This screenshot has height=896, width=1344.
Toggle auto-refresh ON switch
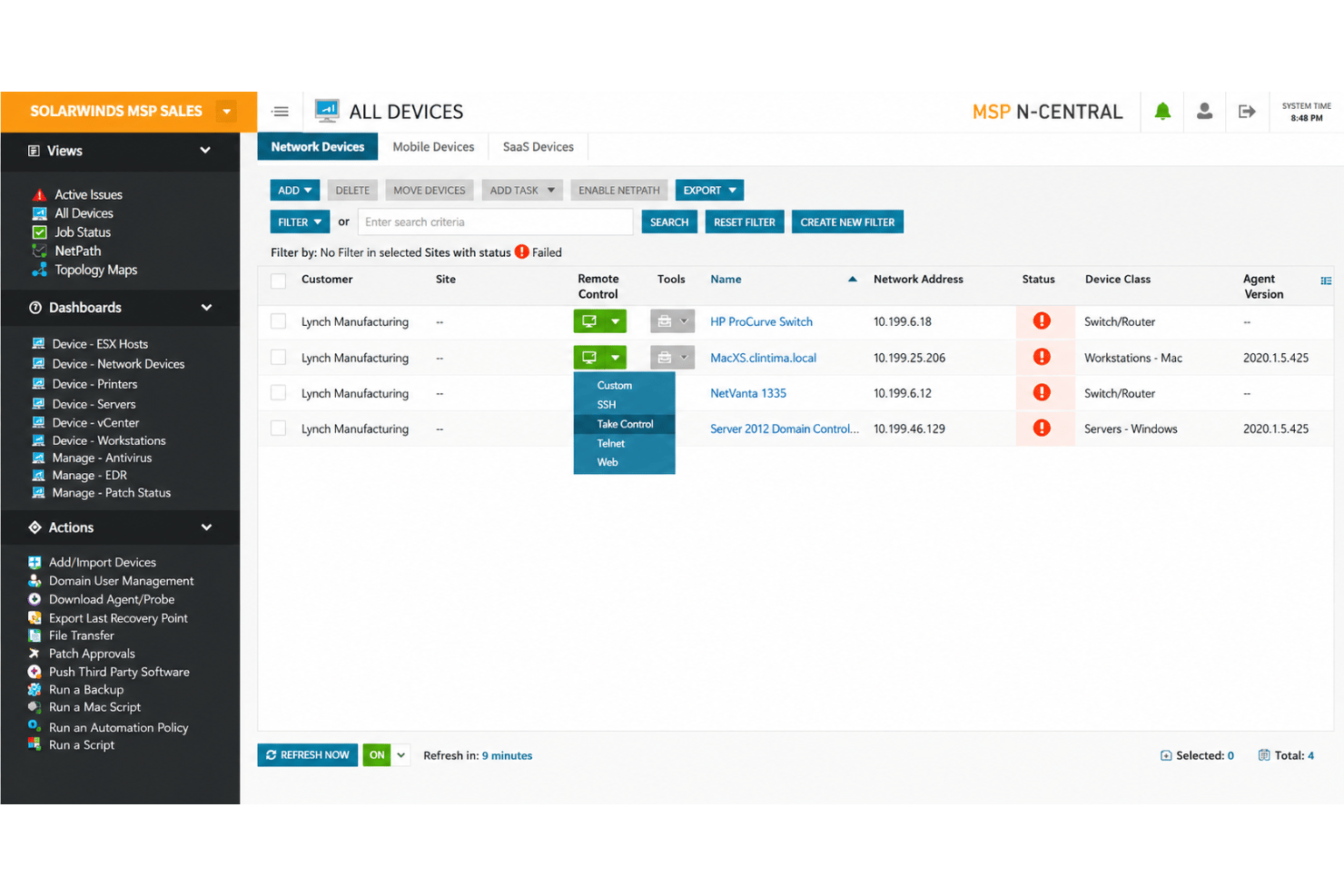tap(377, 755)
